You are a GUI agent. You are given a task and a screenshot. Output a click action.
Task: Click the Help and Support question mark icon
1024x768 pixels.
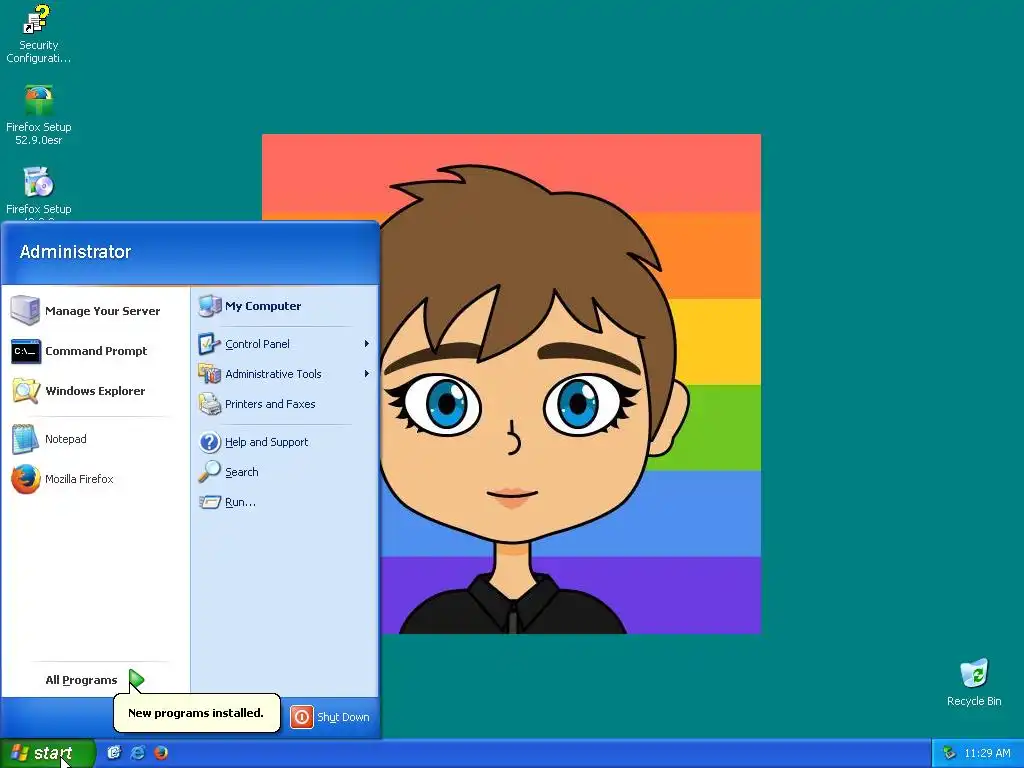[x=210, y=442]
